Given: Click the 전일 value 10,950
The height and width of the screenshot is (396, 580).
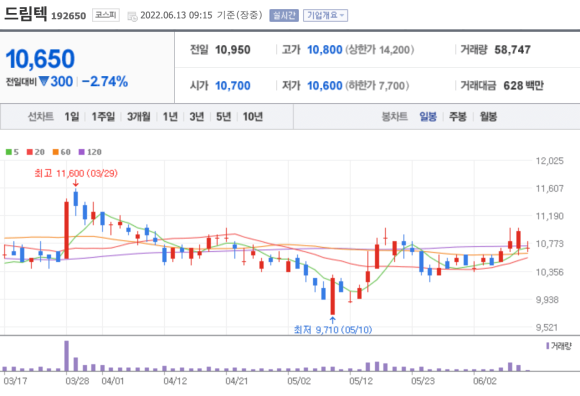Looking at the screenshot, I should click(x=233, y=50).
